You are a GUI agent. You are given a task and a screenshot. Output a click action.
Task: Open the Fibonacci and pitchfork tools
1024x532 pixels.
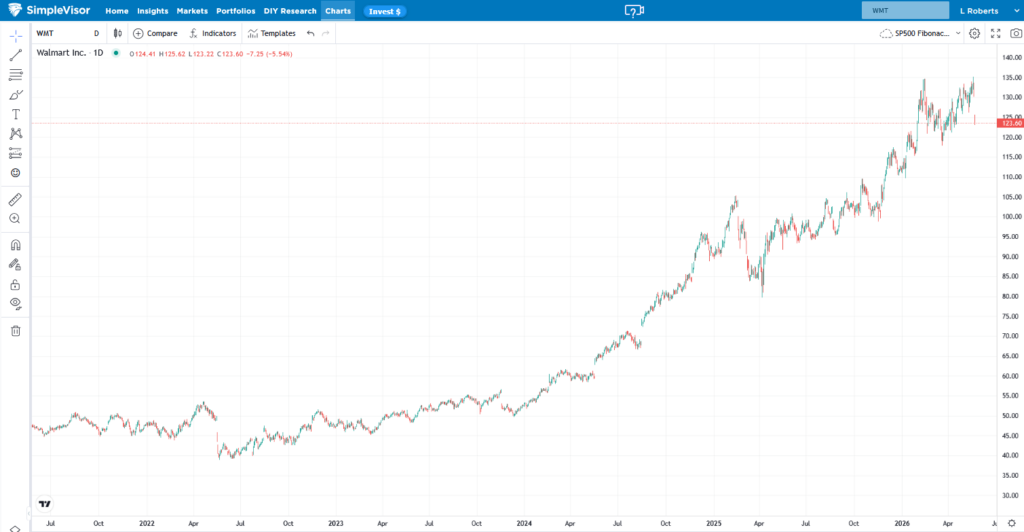click(x=16, y=75)
